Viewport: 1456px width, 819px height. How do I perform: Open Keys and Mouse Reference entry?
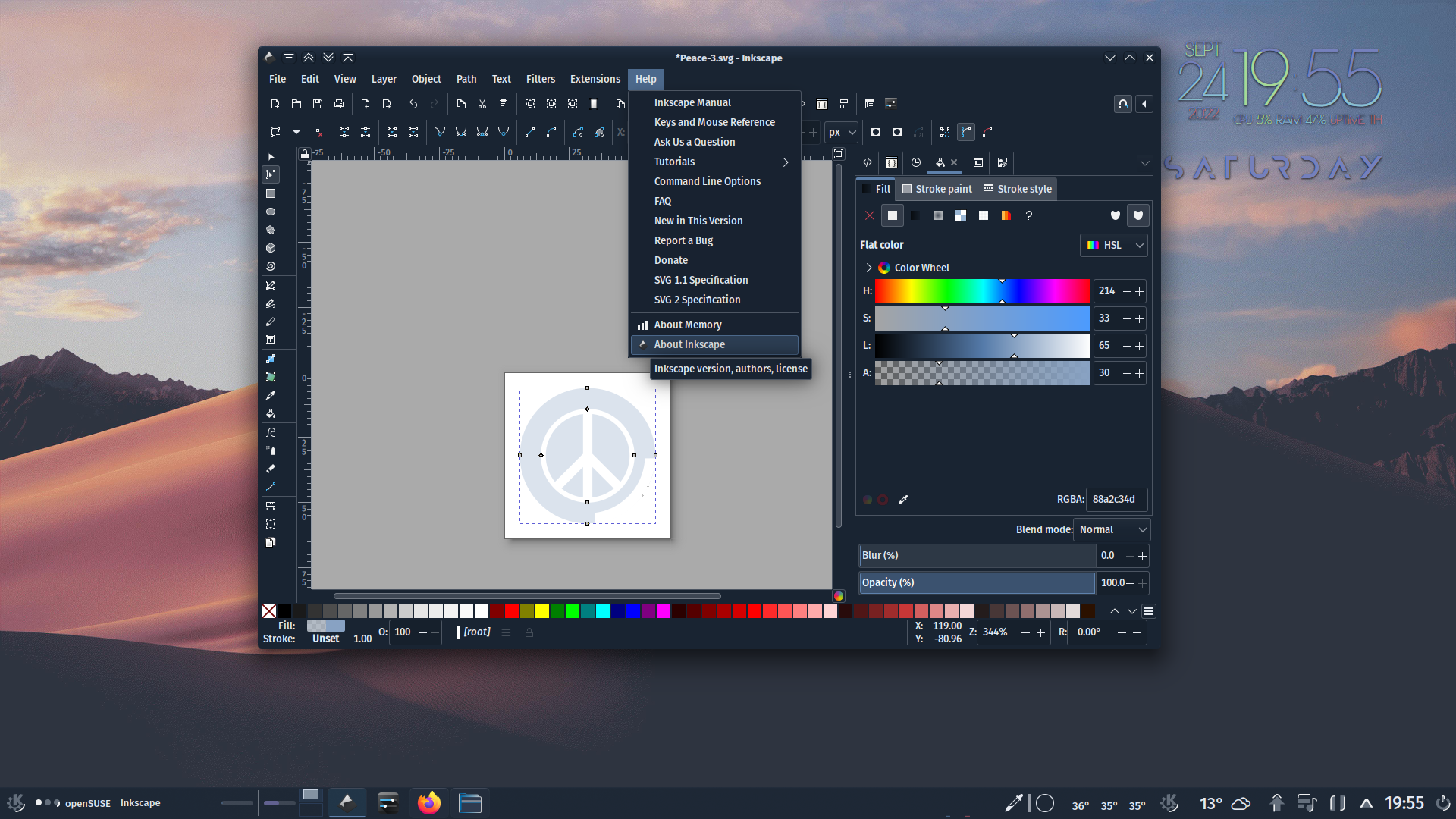click(714, 122)
